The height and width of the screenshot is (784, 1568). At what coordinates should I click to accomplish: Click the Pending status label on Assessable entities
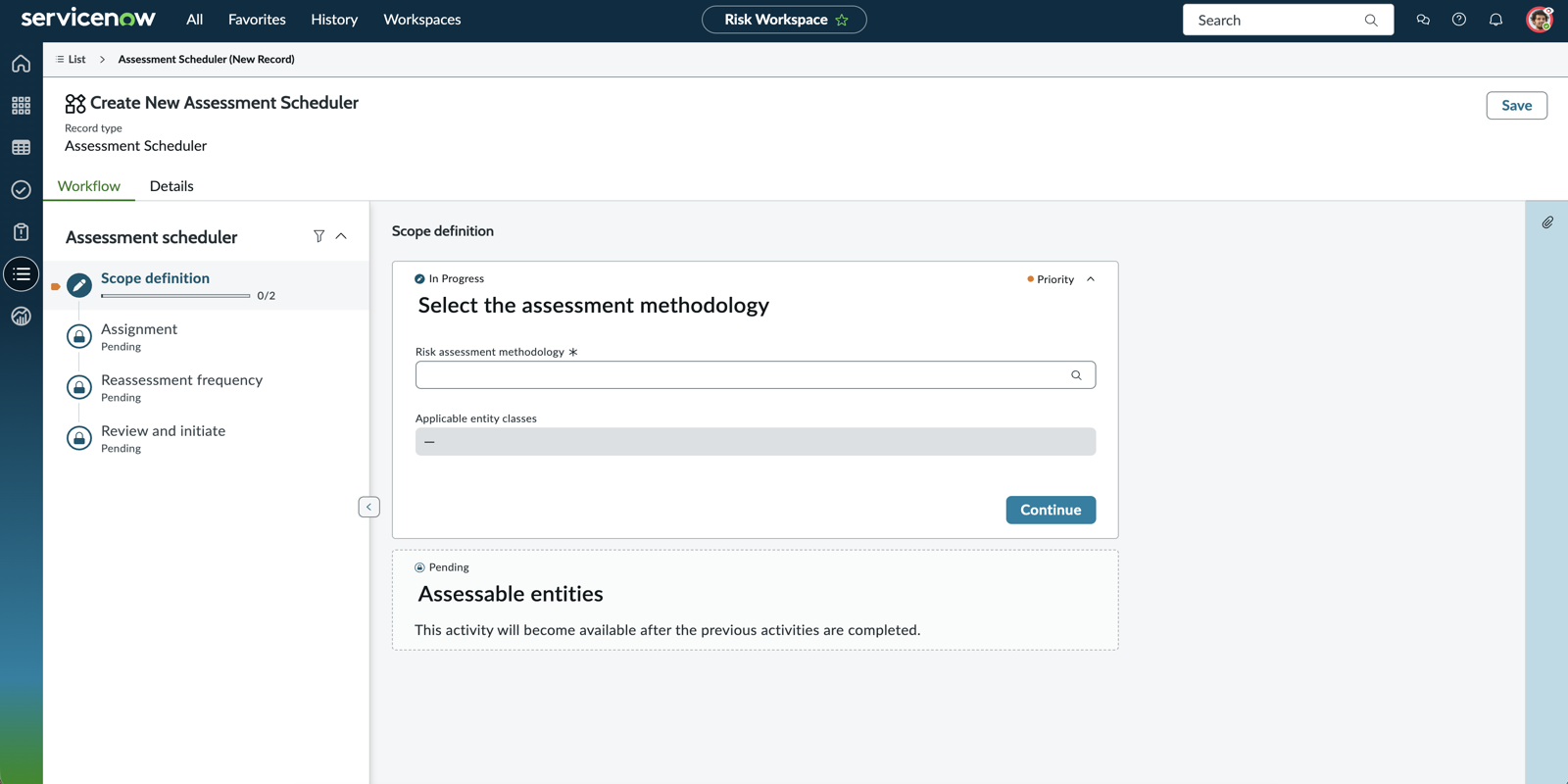click(x=449, y=567)
